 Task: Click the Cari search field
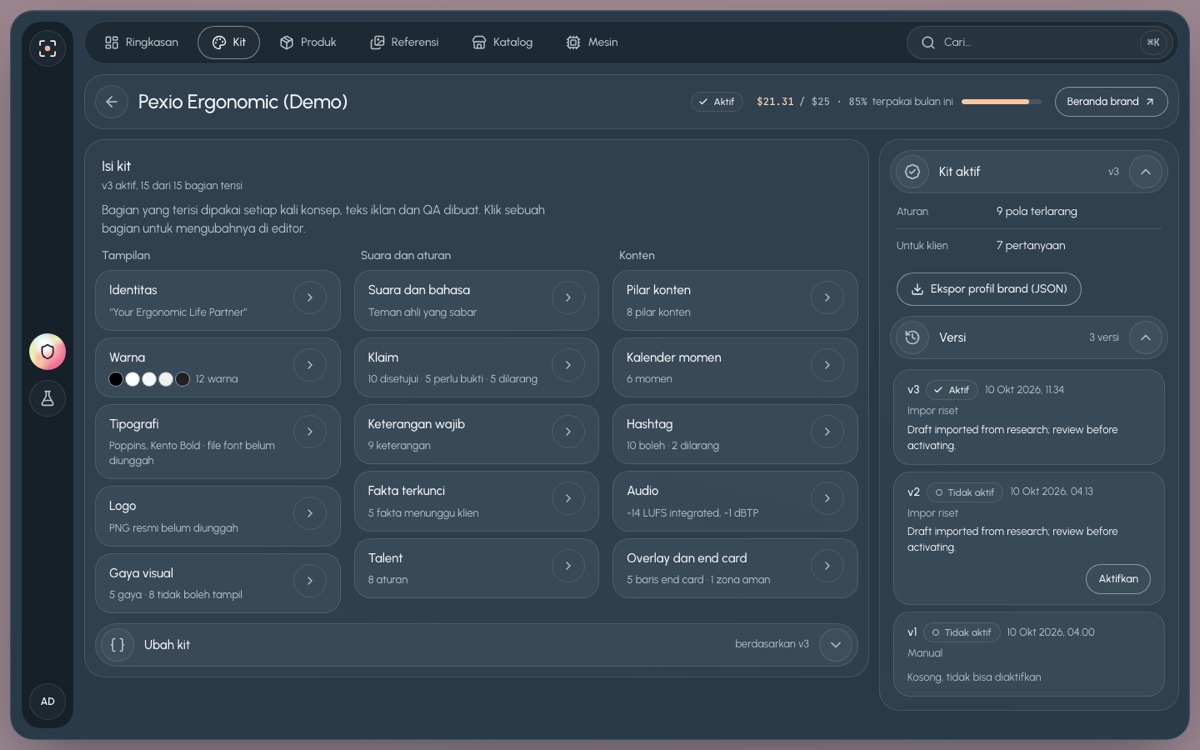point(1038,43)
